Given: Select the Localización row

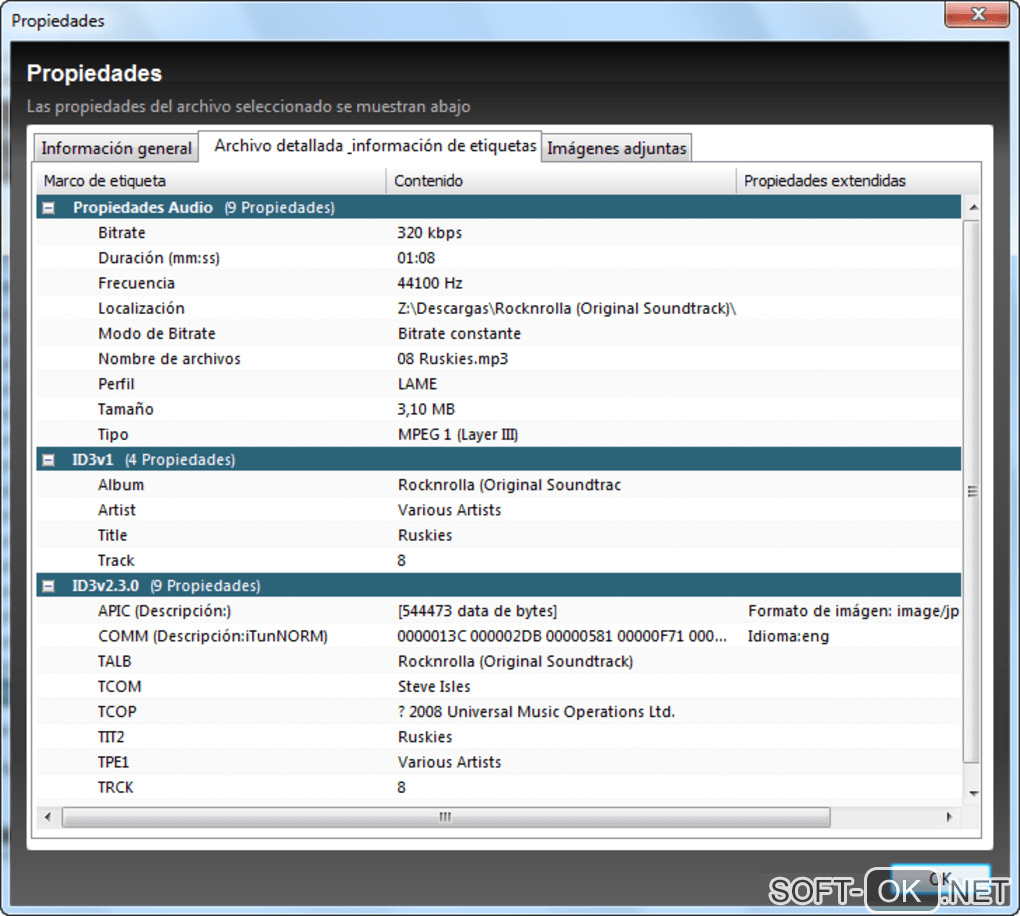Looking at the screenshot, I should (498, 308).
